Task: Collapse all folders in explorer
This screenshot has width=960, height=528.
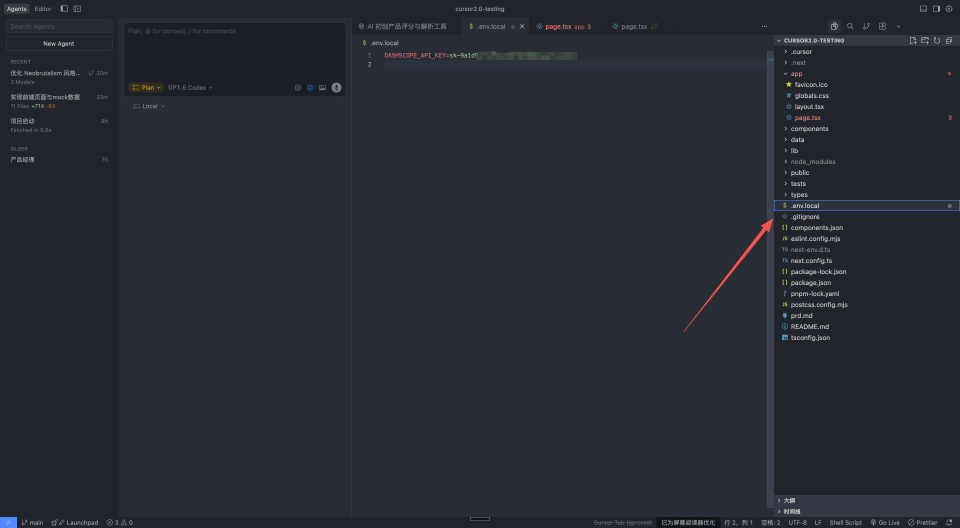Action: [949, 41]
